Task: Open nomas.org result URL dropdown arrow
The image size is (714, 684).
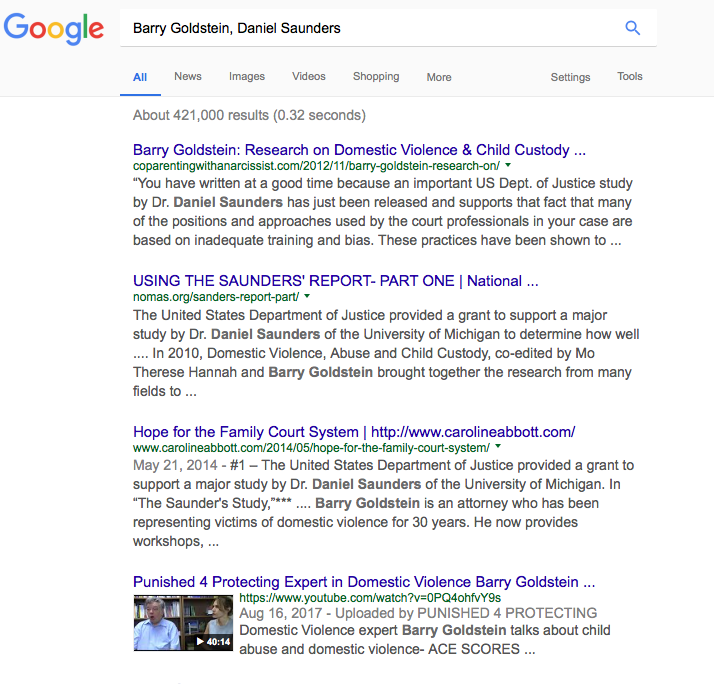Action: [x=307, y=296]
